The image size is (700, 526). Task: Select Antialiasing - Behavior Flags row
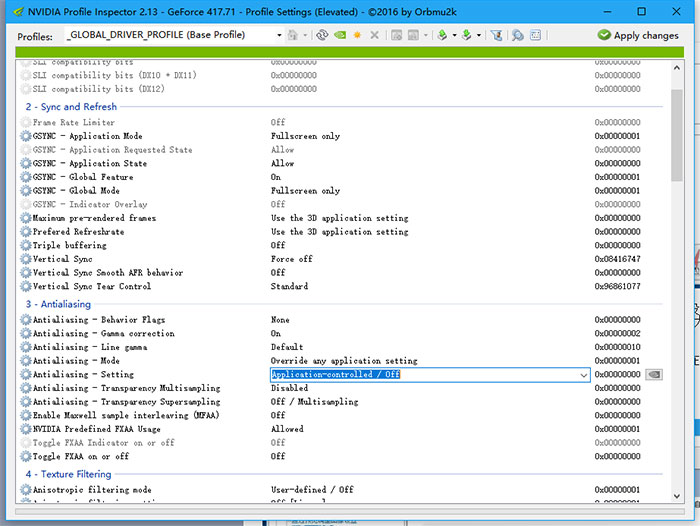342,320
